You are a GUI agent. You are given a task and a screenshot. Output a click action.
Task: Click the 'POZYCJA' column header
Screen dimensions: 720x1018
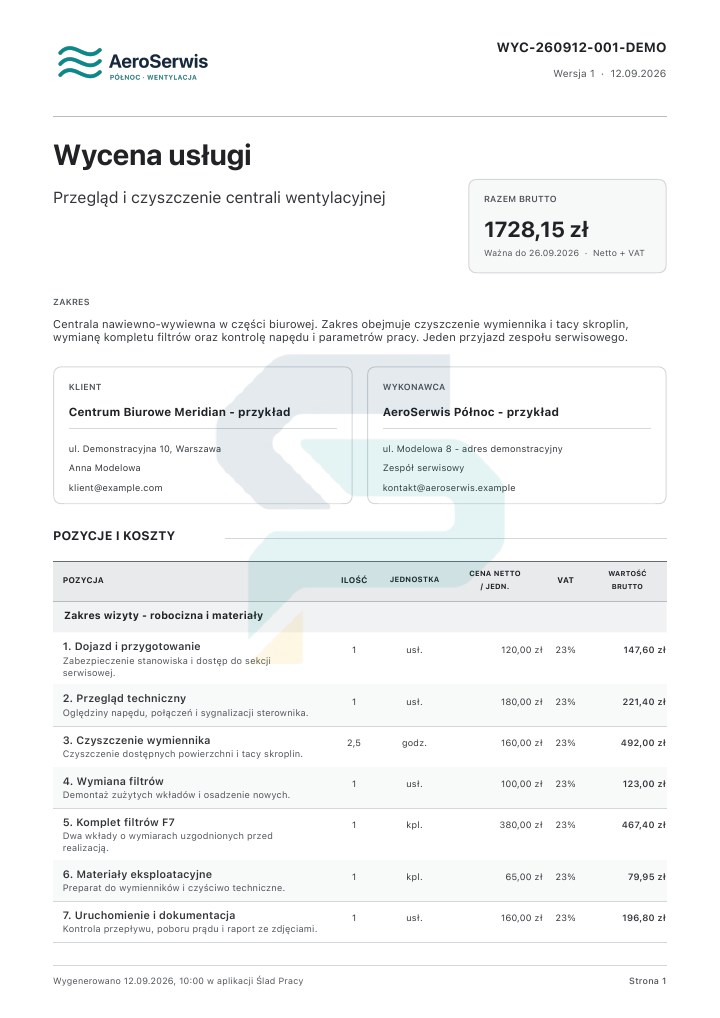(x=83, y=580)
